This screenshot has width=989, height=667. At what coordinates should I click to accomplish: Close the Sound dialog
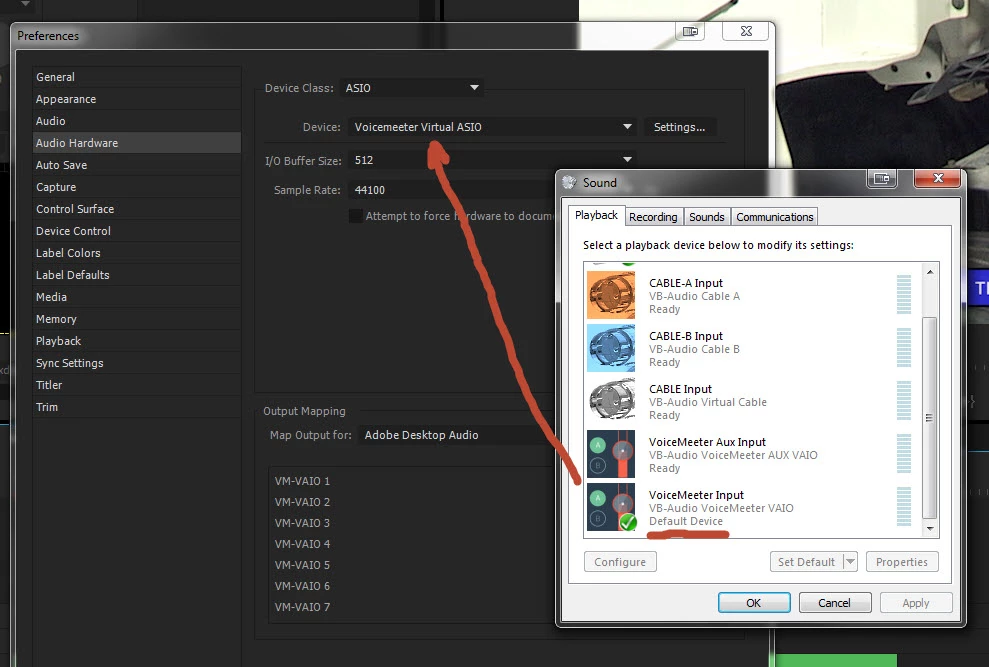[937, 179]
